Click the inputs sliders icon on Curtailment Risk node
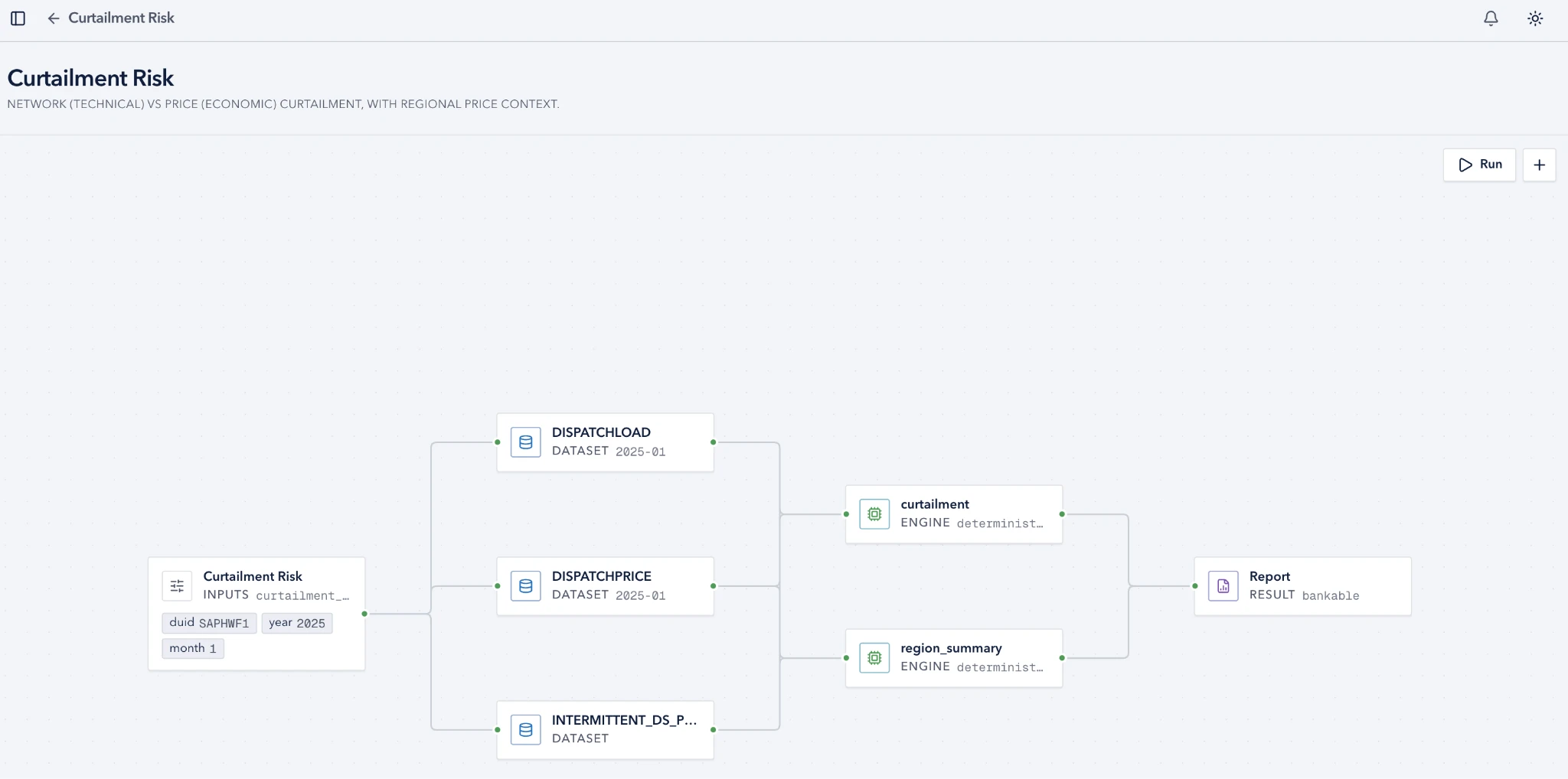This screenshot has width=1568, height=779. (177, 586)
